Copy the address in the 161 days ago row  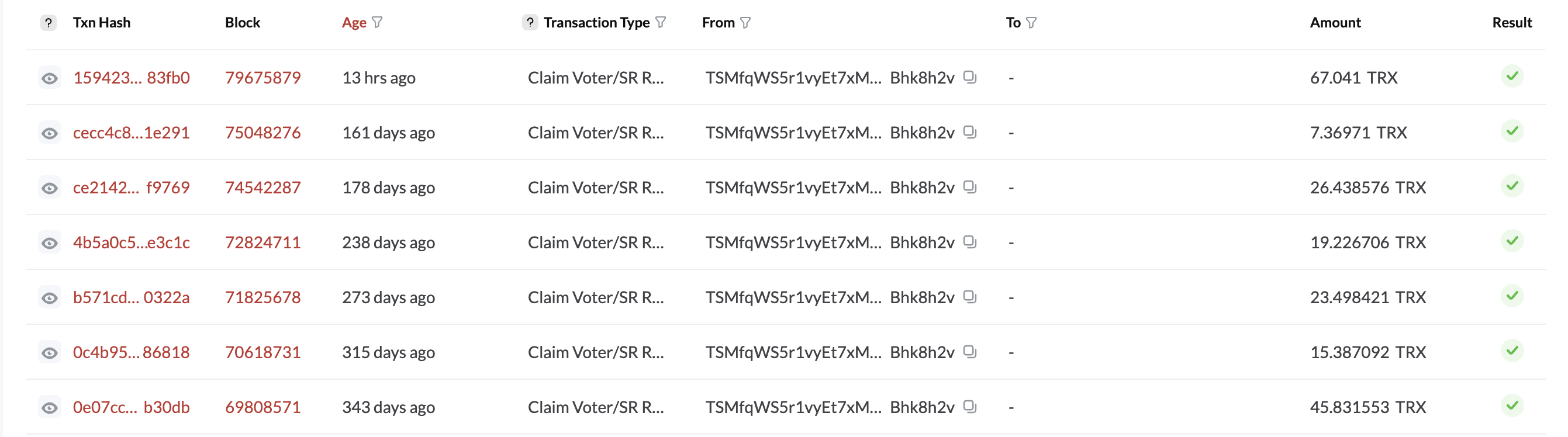tap(970, 132)
